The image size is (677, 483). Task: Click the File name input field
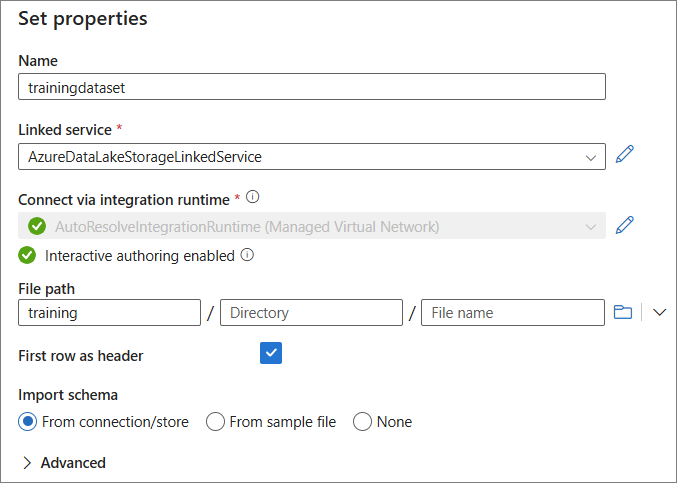pos(513,313)
